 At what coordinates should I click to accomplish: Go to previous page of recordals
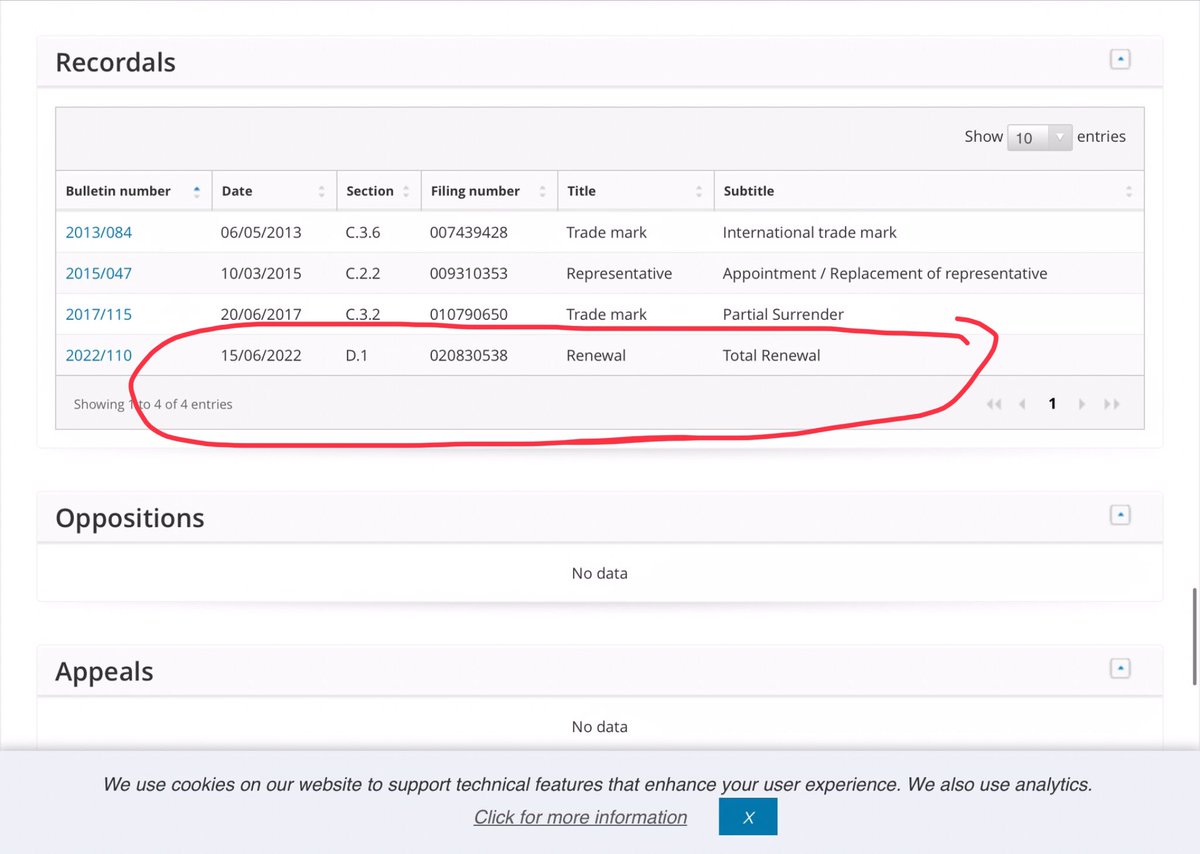[1022, 404]
